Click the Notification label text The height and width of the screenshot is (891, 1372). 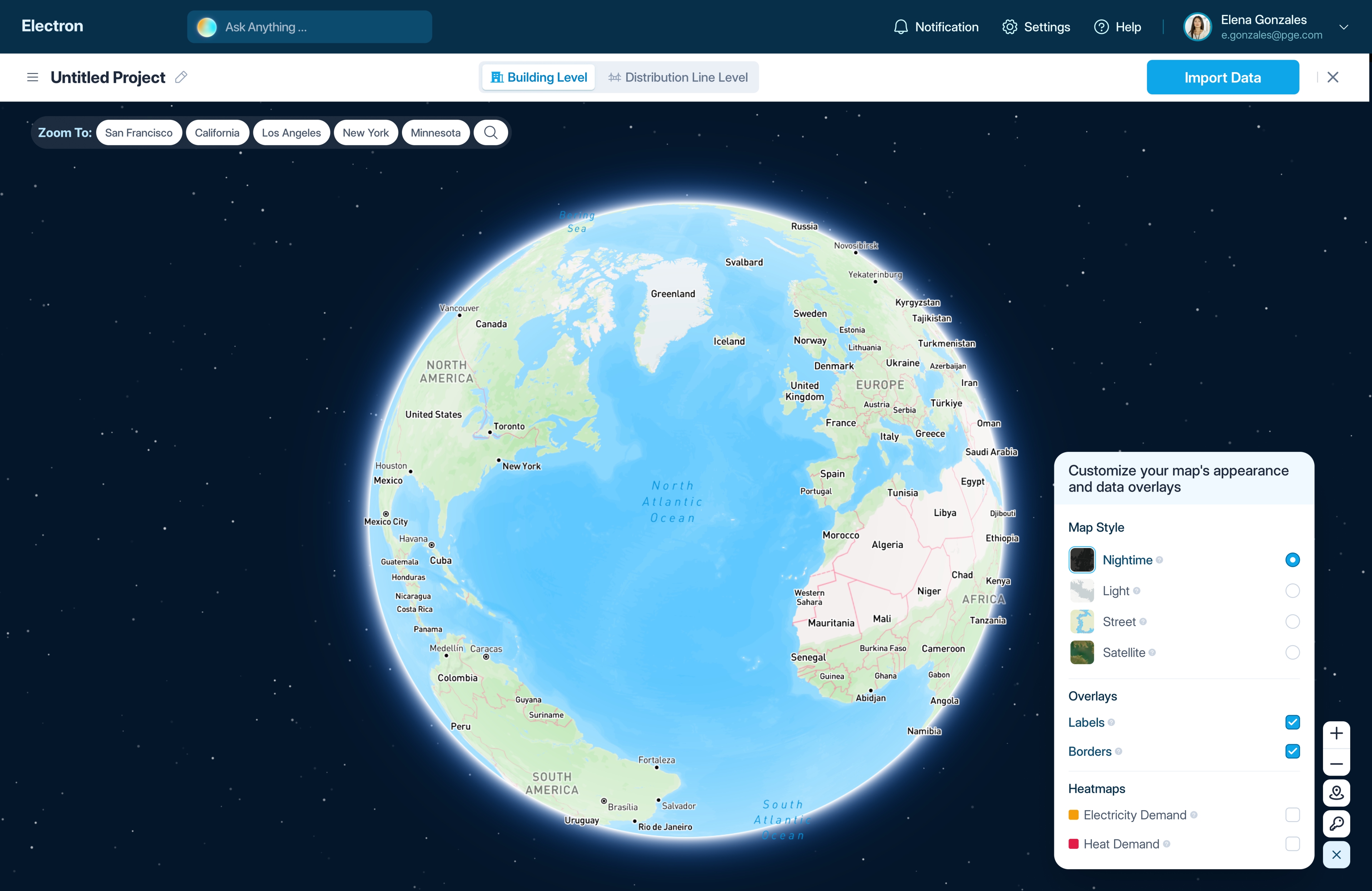pos(946,27)
